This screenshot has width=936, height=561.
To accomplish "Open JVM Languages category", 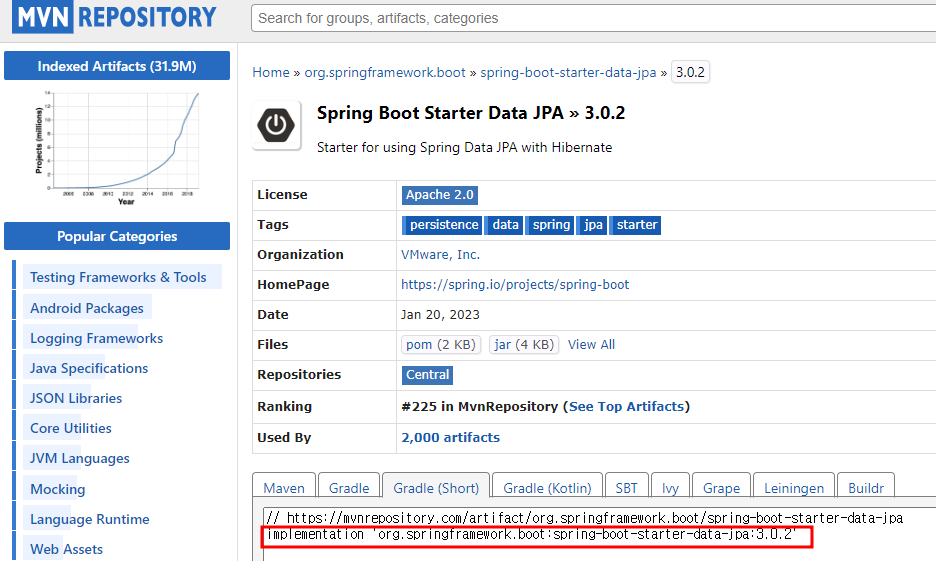I will pos(80,458).
